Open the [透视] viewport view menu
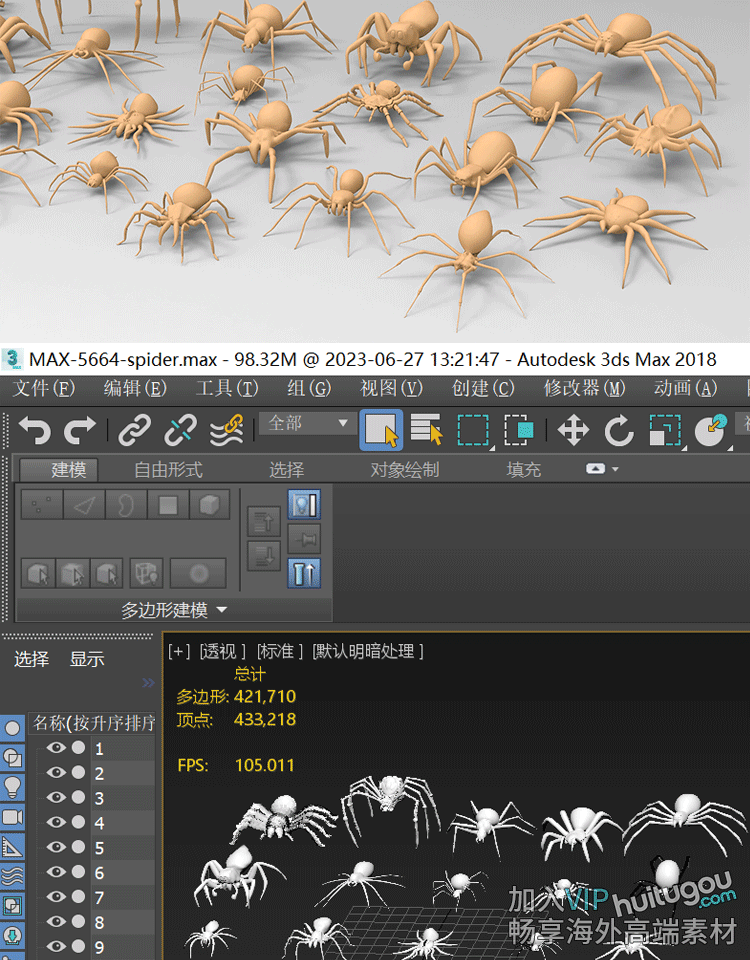 point(224,651)
